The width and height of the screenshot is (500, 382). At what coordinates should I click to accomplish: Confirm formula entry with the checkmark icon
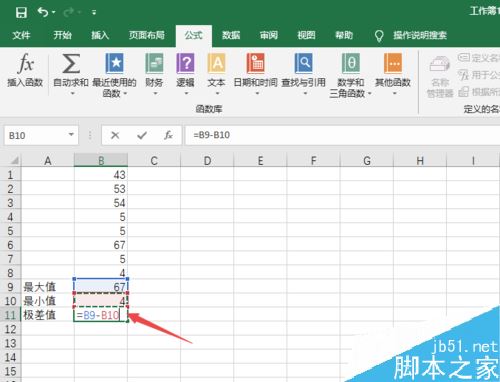(142, 135)
